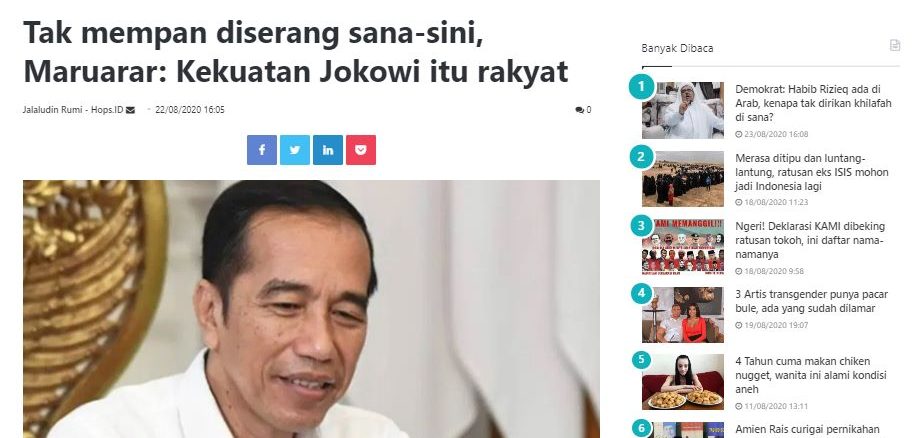Open eks ISIS mohon jadi Indonesia article
Viewport: 920px width, 438px height.
[x=812, y=172]
